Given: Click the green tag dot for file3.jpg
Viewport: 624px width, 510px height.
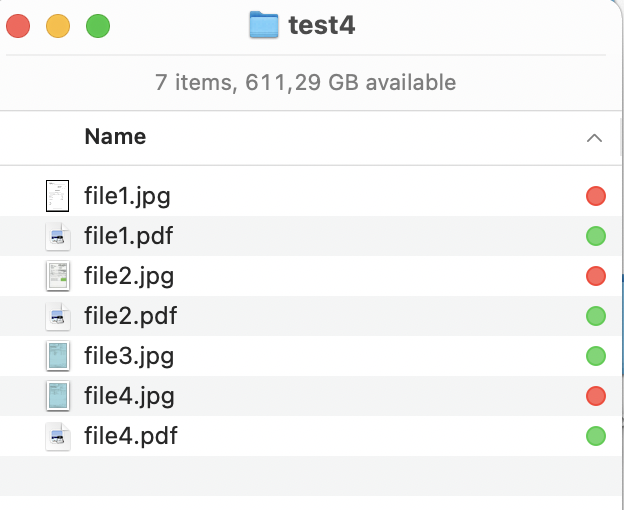Looking at the screenshot, I should pos(596,356).
